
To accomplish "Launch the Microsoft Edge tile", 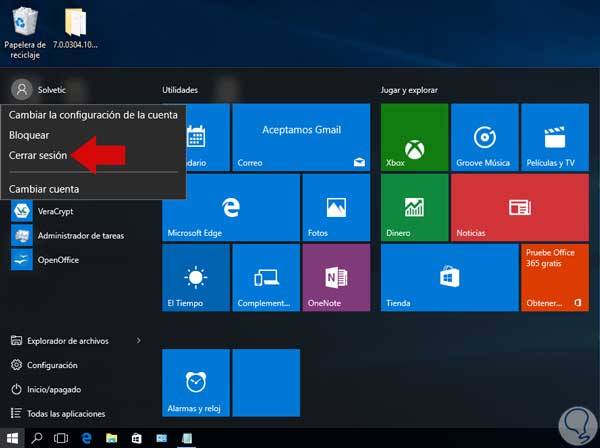I will [231, 208].
